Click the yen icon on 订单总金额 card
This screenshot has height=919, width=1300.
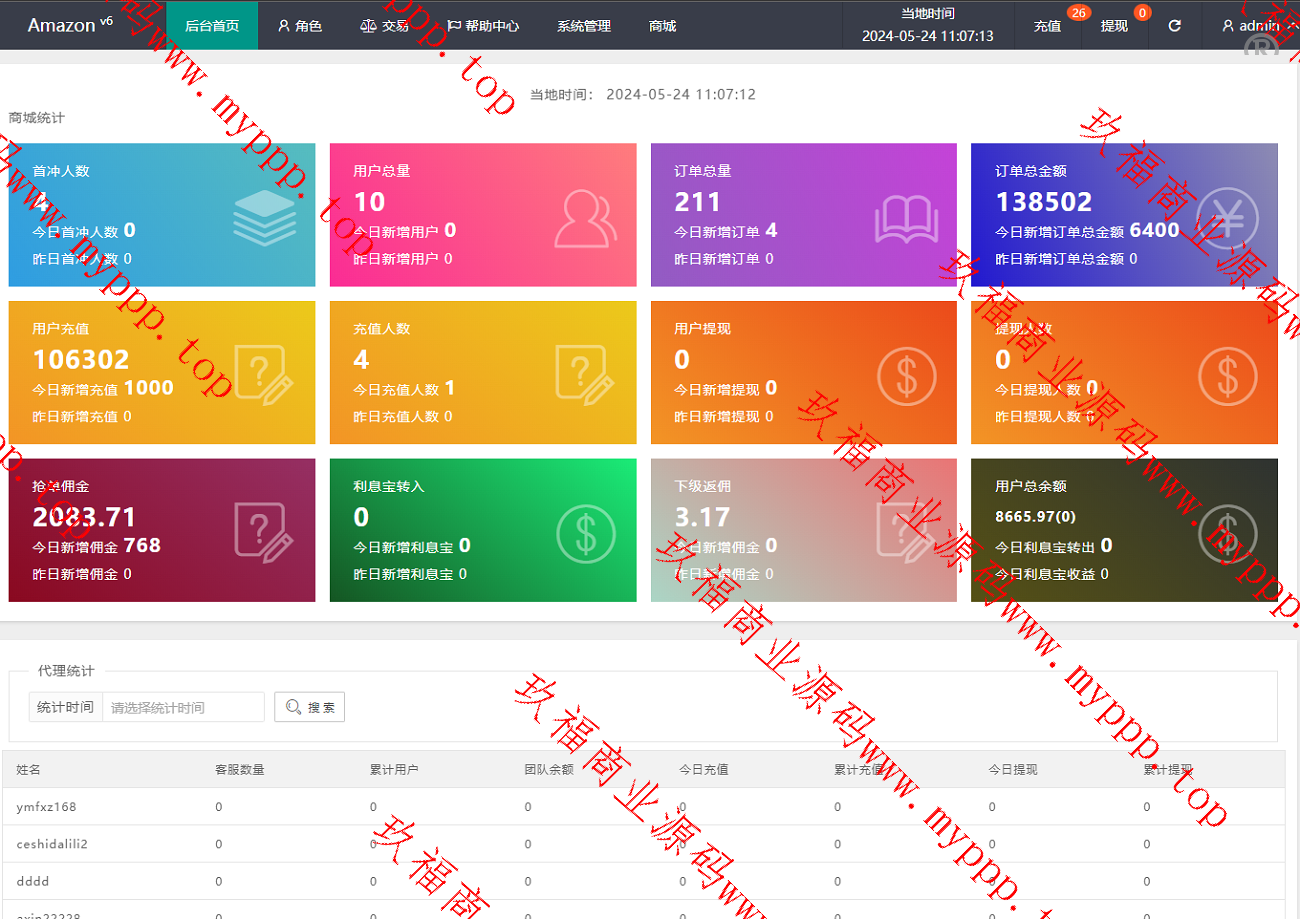coord(1227,216)
